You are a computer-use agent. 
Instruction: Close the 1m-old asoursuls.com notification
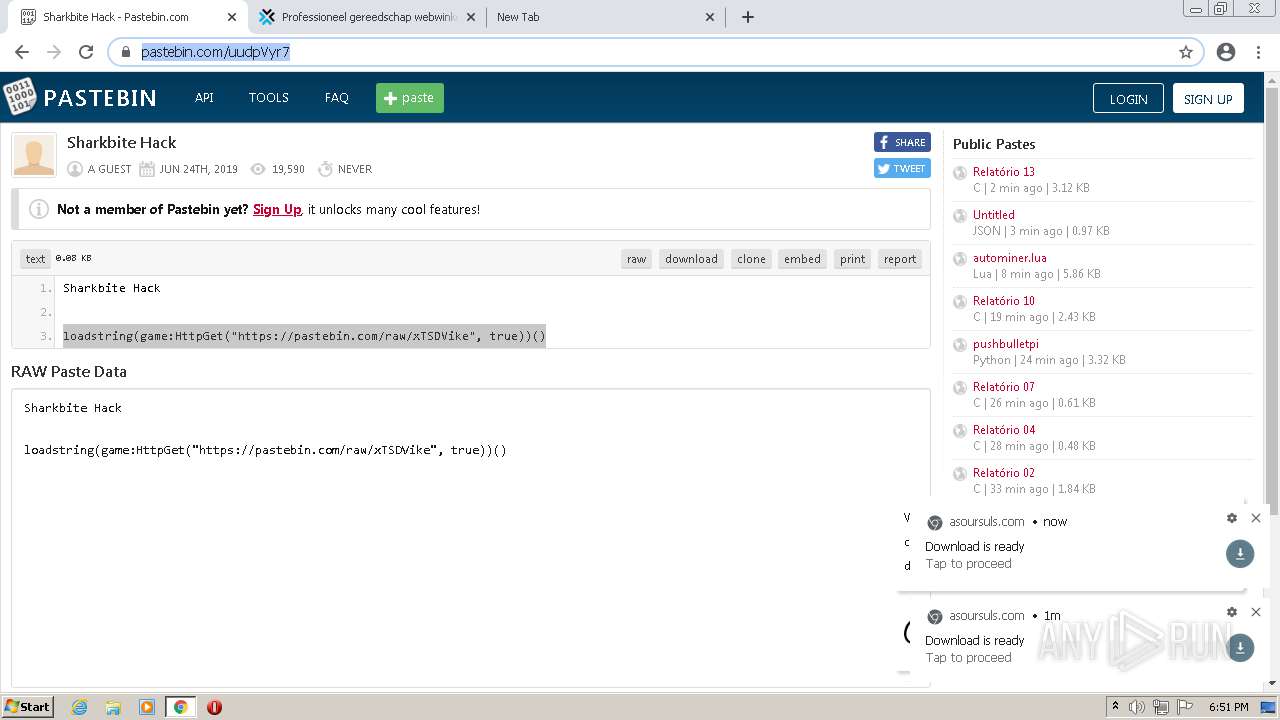click(1256, 612)
